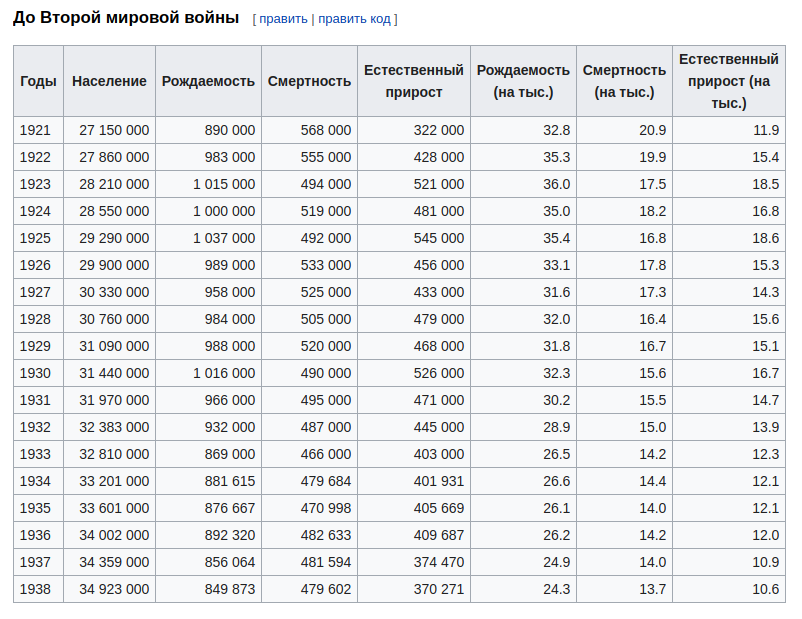Viewport: 802px width, 619px height.
Task: Click the 'править' edit link
Action: coord(283,19)
